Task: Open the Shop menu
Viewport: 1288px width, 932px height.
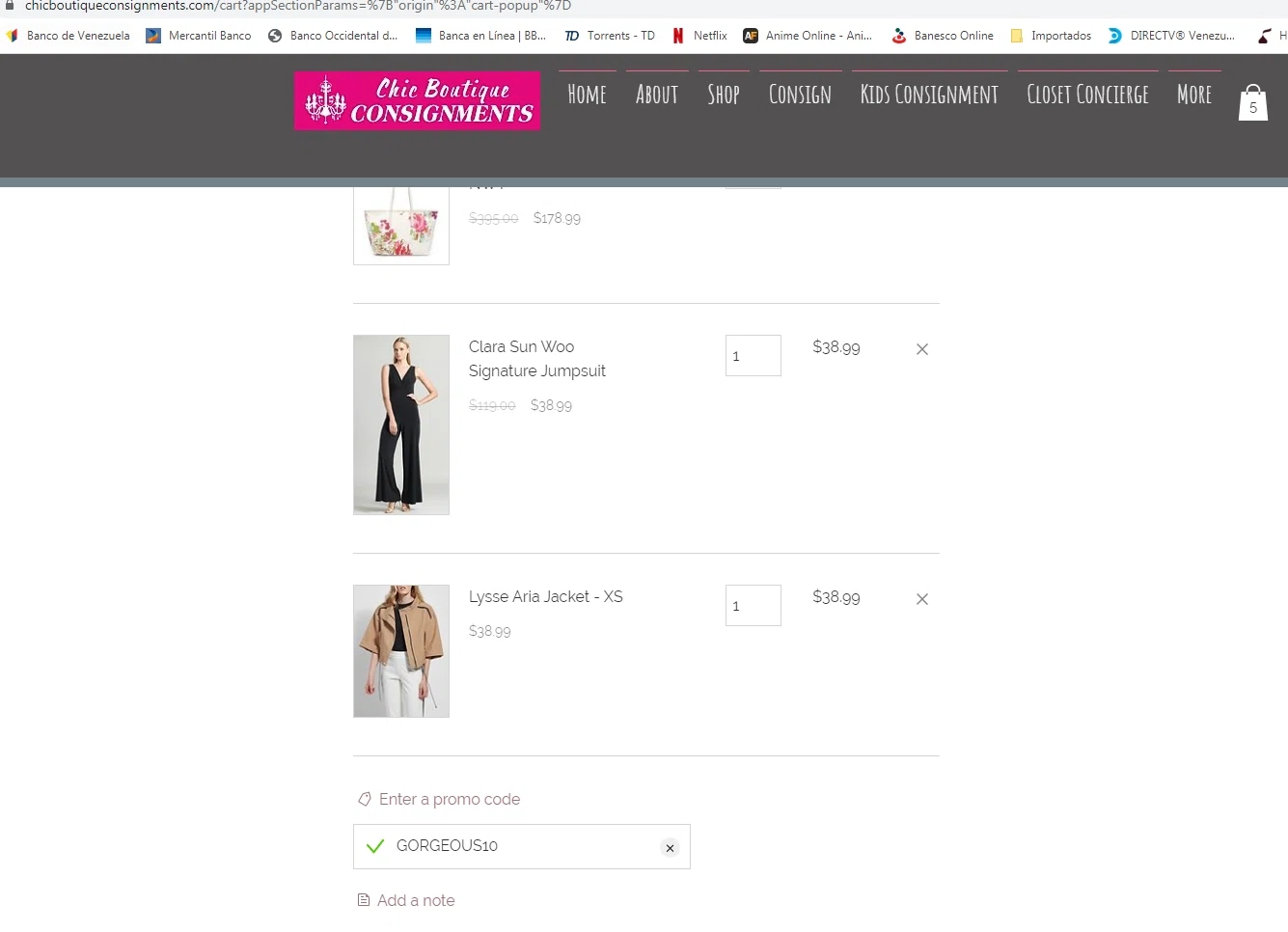Action: pyautogui.click(x=724, y=95)
